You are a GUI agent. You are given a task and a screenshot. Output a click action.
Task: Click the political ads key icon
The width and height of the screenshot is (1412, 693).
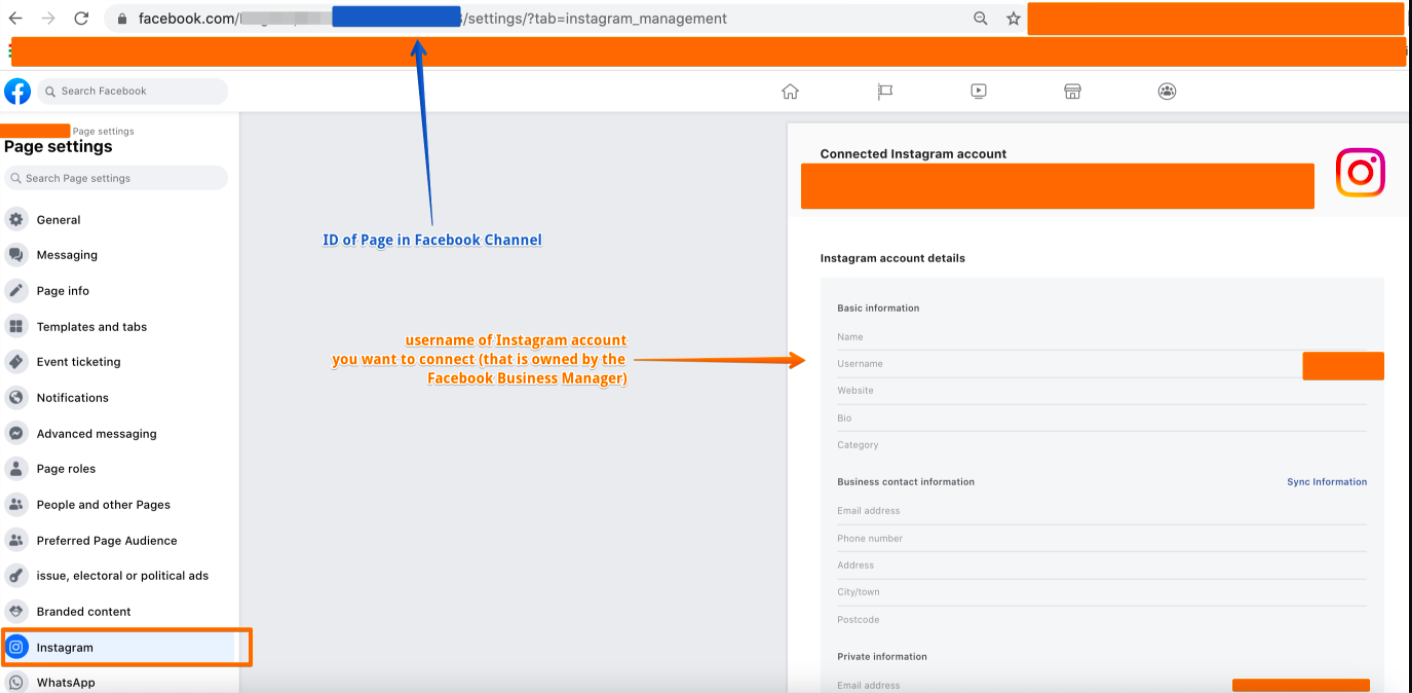pyautogui.click(x=16, y=576)
